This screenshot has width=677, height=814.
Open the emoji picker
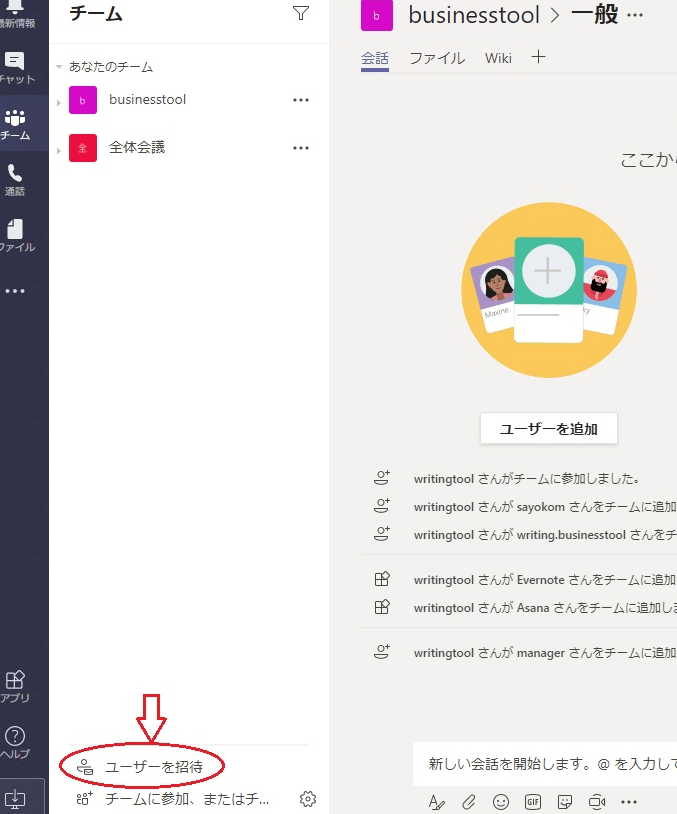[x=501, y=801]
